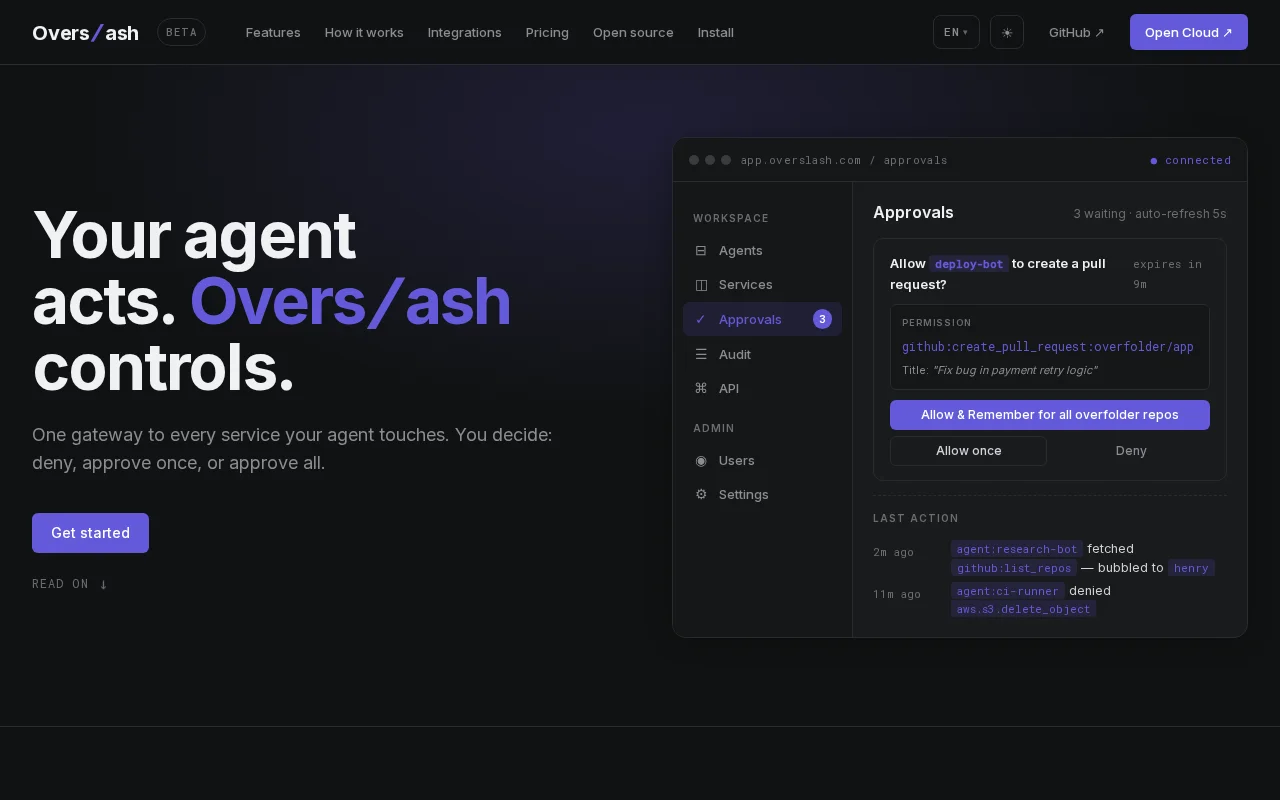
Task: Click the agent:ci-runner tag
Action: point(1008,591)
